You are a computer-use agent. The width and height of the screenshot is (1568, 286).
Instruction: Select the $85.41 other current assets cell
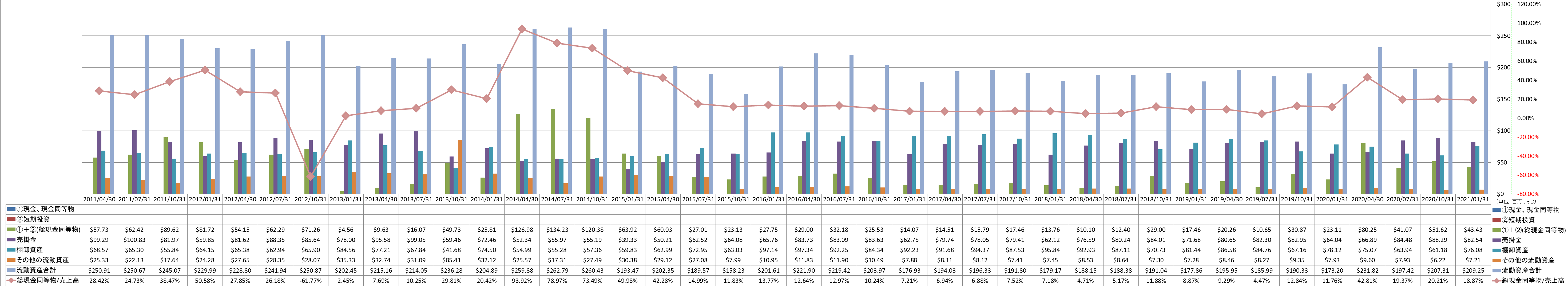tap(452, 260)
